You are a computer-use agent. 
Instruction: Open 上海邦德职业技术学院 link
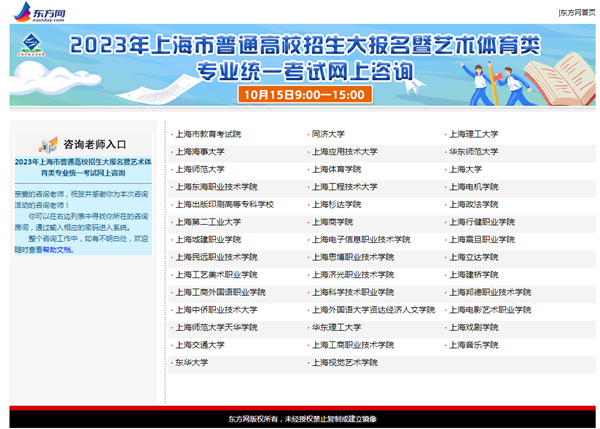(x=490, y=293)
